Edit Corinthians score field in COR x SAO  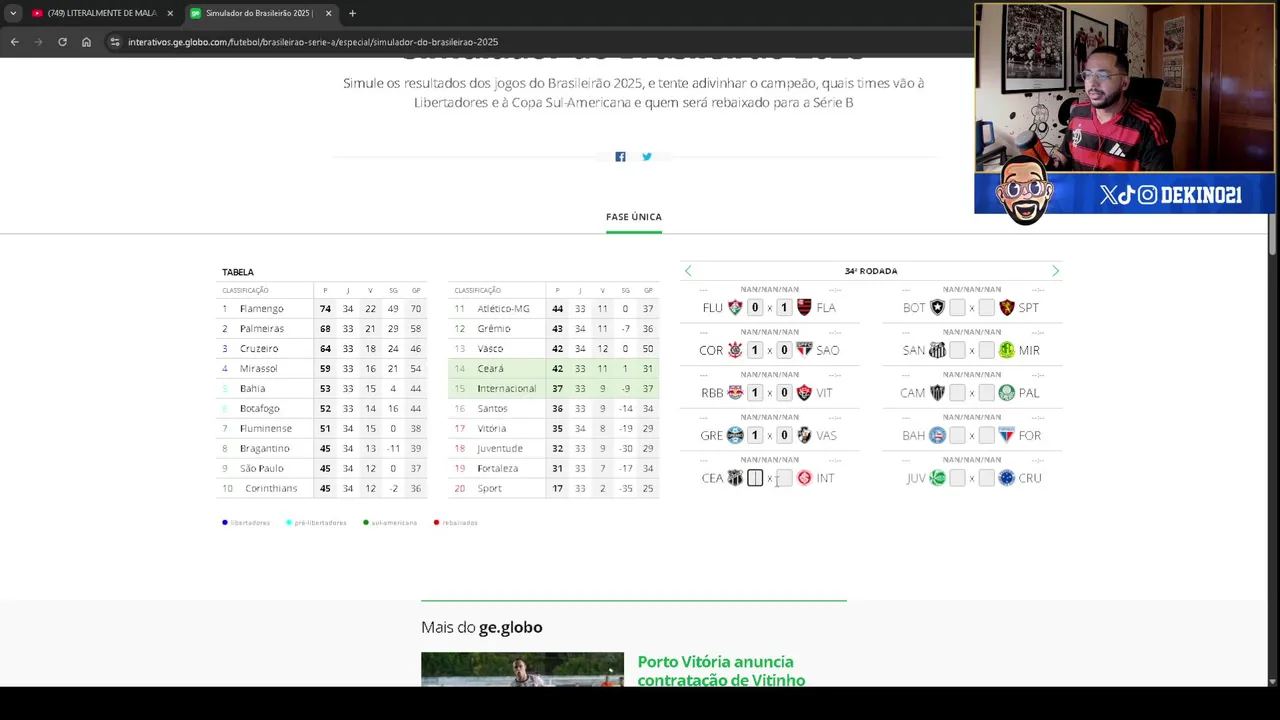point(755,350)
